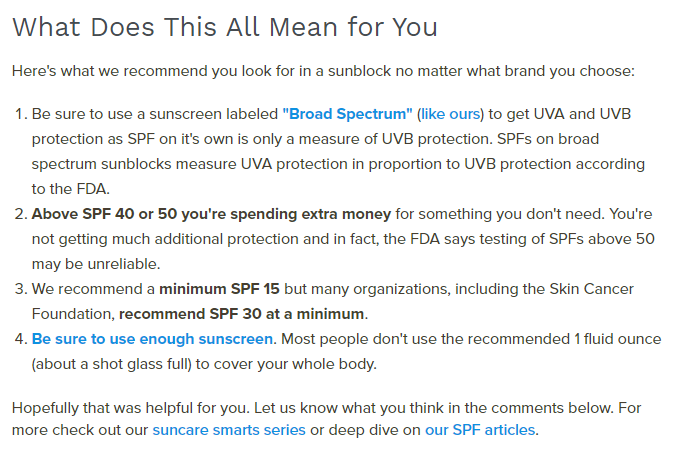Click the text "may be unreliable."
This screenshot has width=674, height=461.
point(96,264)
